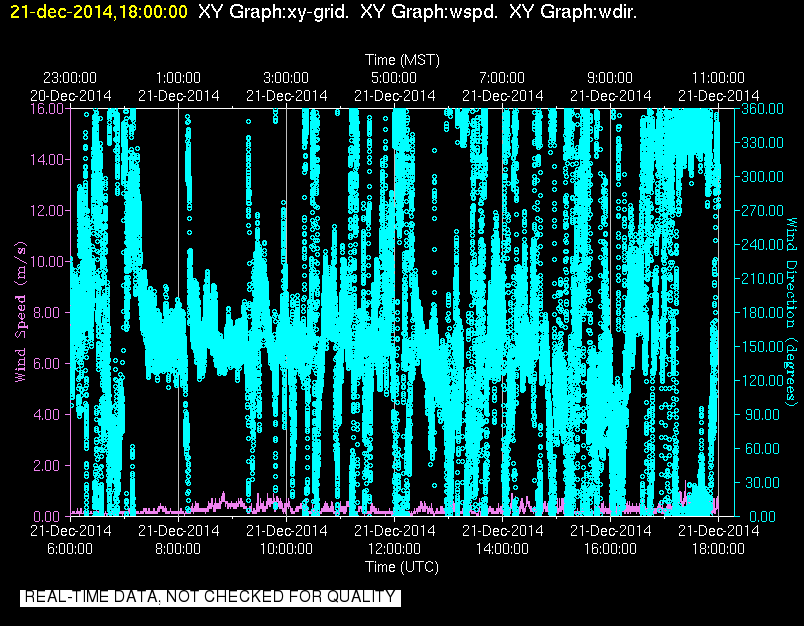This screenshot has height=626, width=804.
Task: Click the 90.00 wind direction tick value
Action: click(760, 414)
